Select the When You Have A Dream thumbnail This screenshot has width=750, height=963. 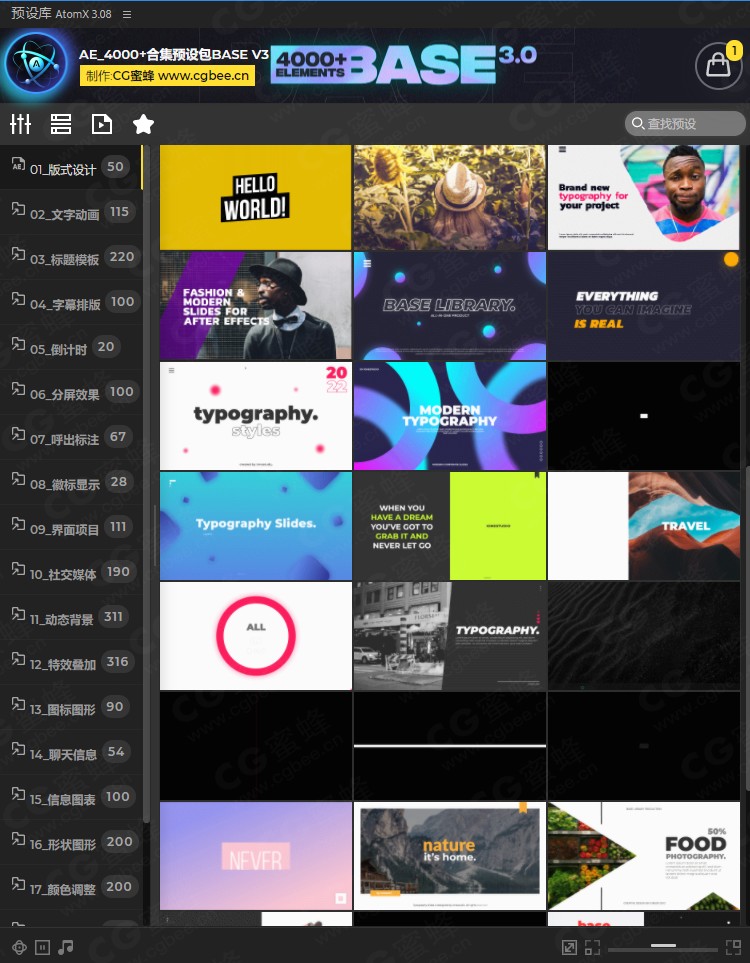tap(450, 526)
